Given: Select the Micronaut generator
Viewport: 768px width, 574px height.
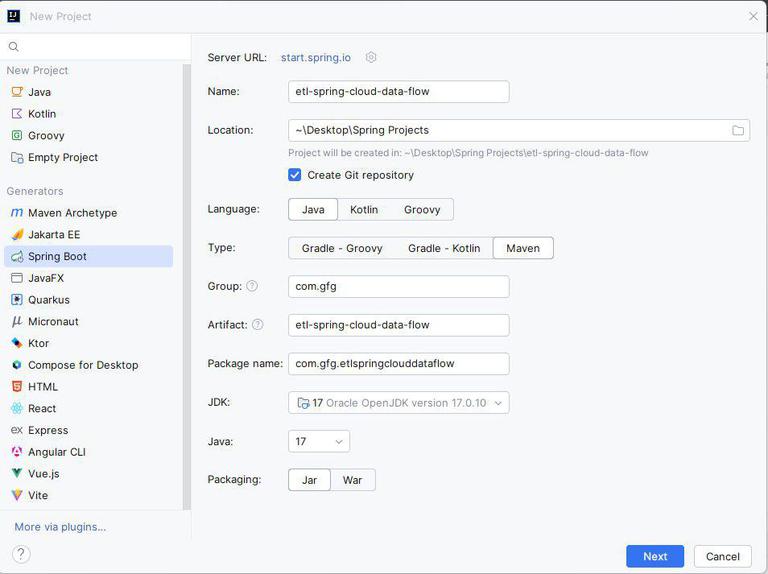Looking at the screenshot, I should click(x=53, y=322).
